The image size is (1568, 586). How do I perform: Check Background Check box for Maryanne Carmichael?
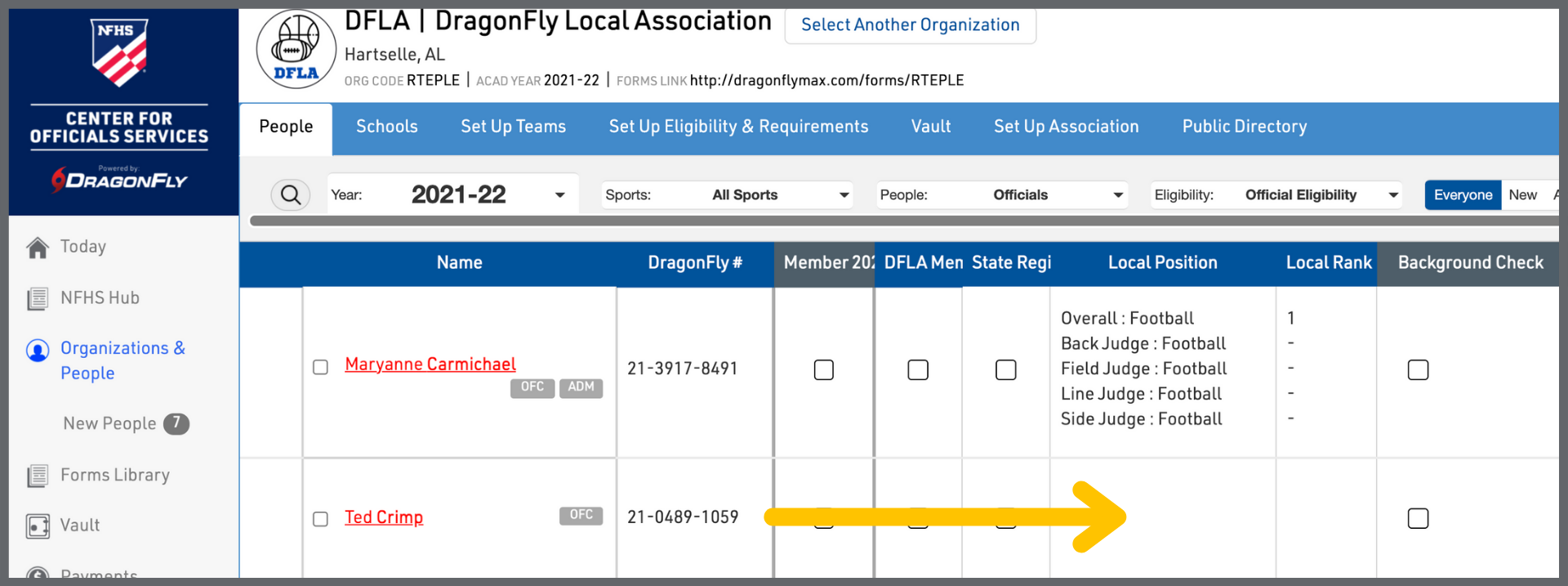click(1418, 370)
